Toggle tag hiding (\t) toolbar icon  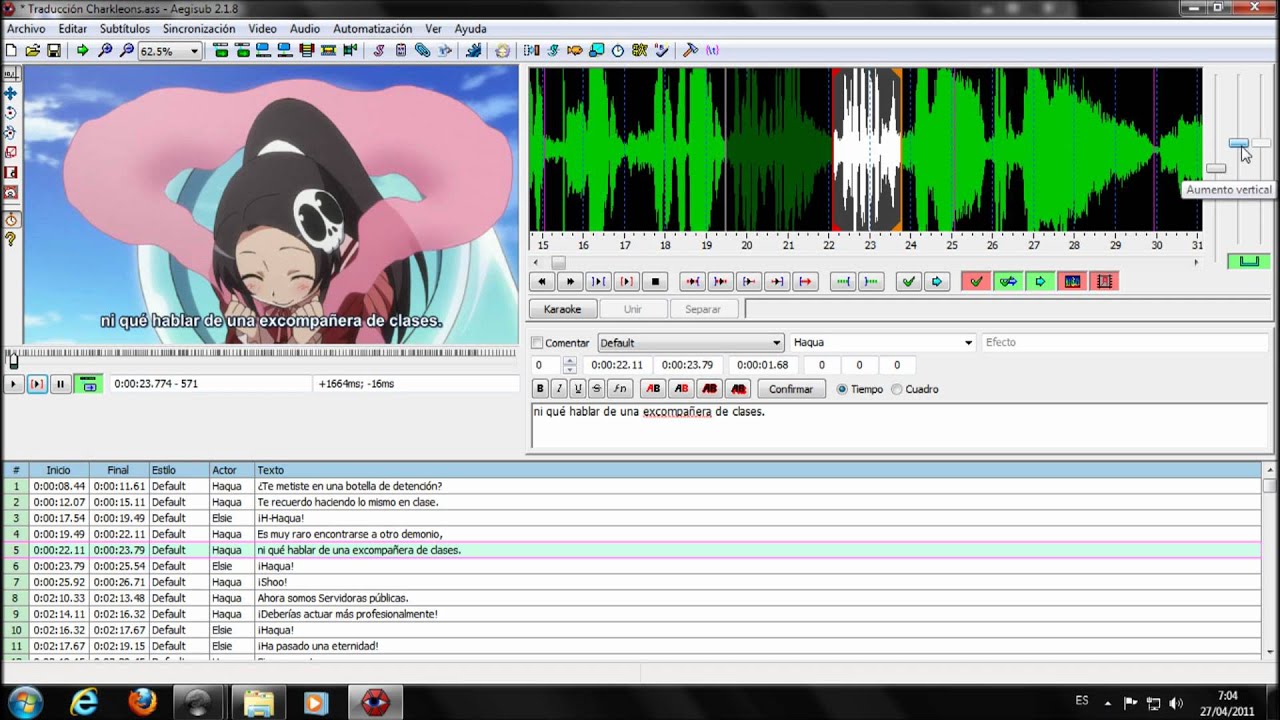tap(712, 50)
